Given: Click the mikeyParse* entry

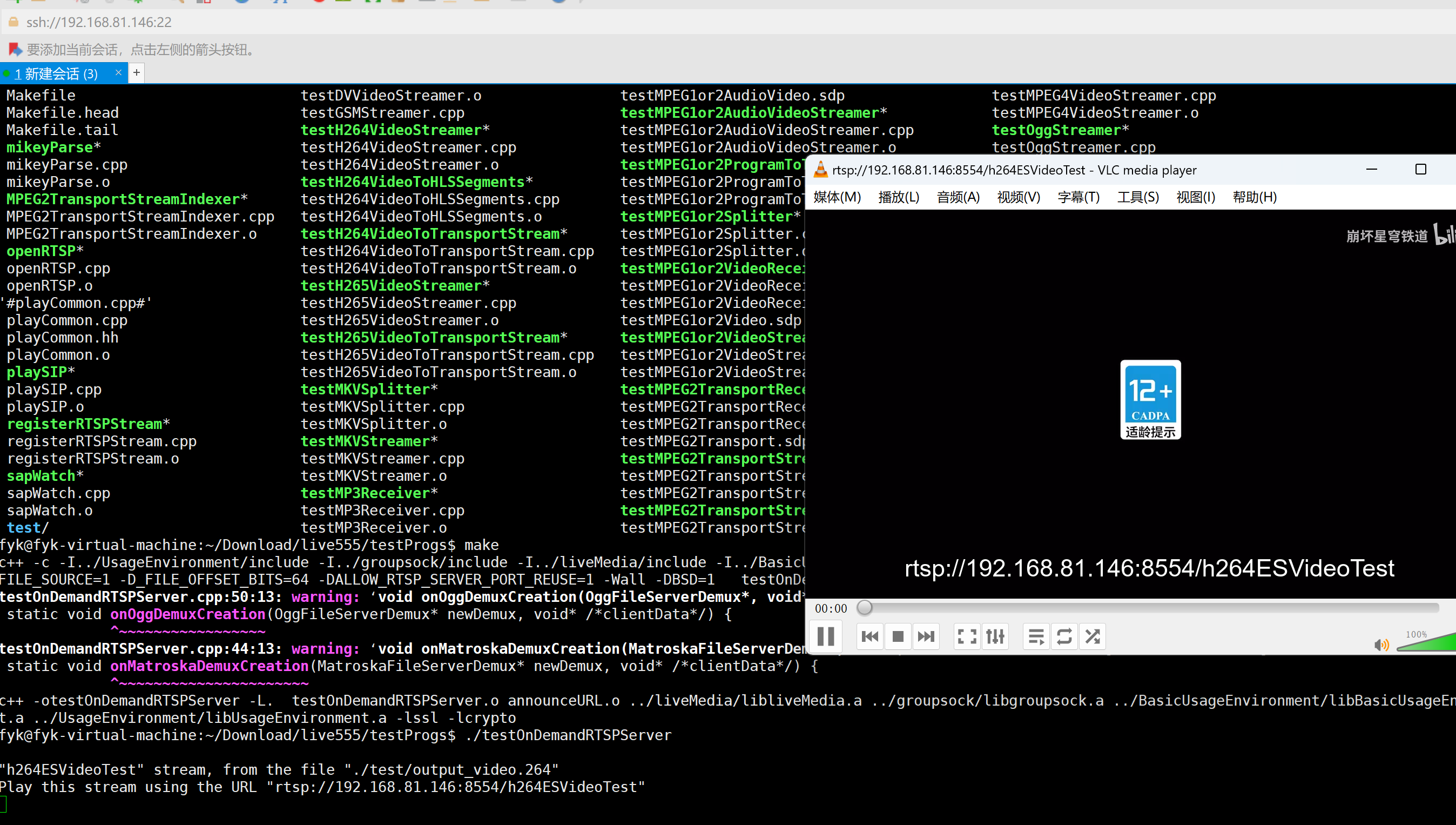Looking at the screenshot, I should tap(53, 147).
